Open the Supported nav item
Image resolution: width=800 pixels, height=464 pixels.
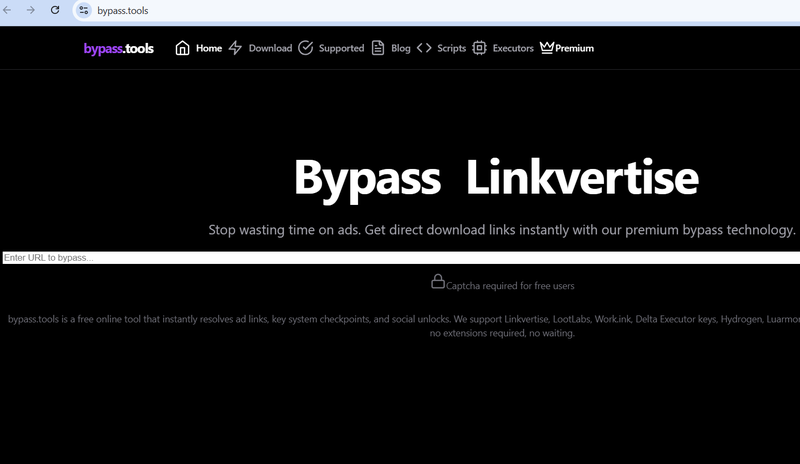(x=341, y=48)
